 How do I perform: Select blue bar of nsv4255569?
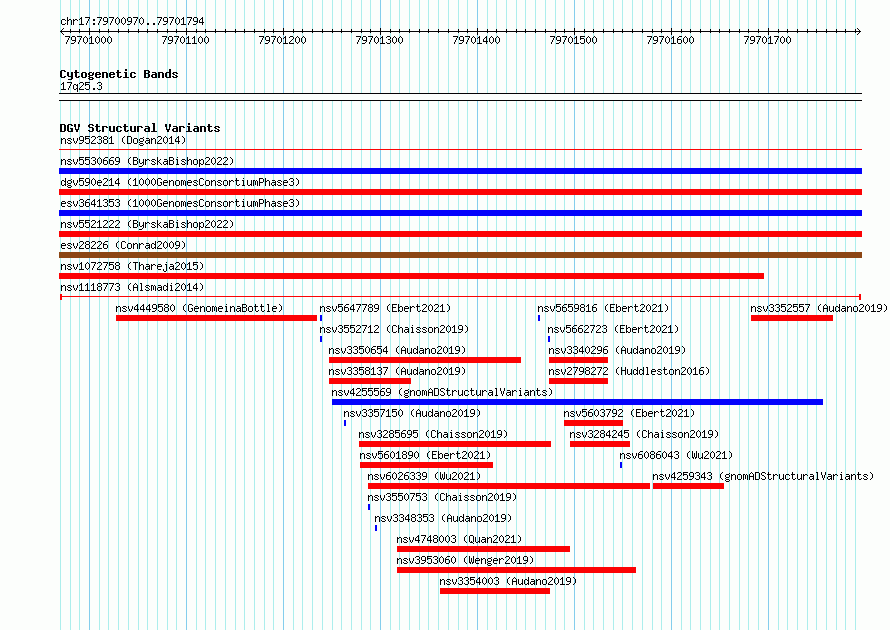coord(577,402)
